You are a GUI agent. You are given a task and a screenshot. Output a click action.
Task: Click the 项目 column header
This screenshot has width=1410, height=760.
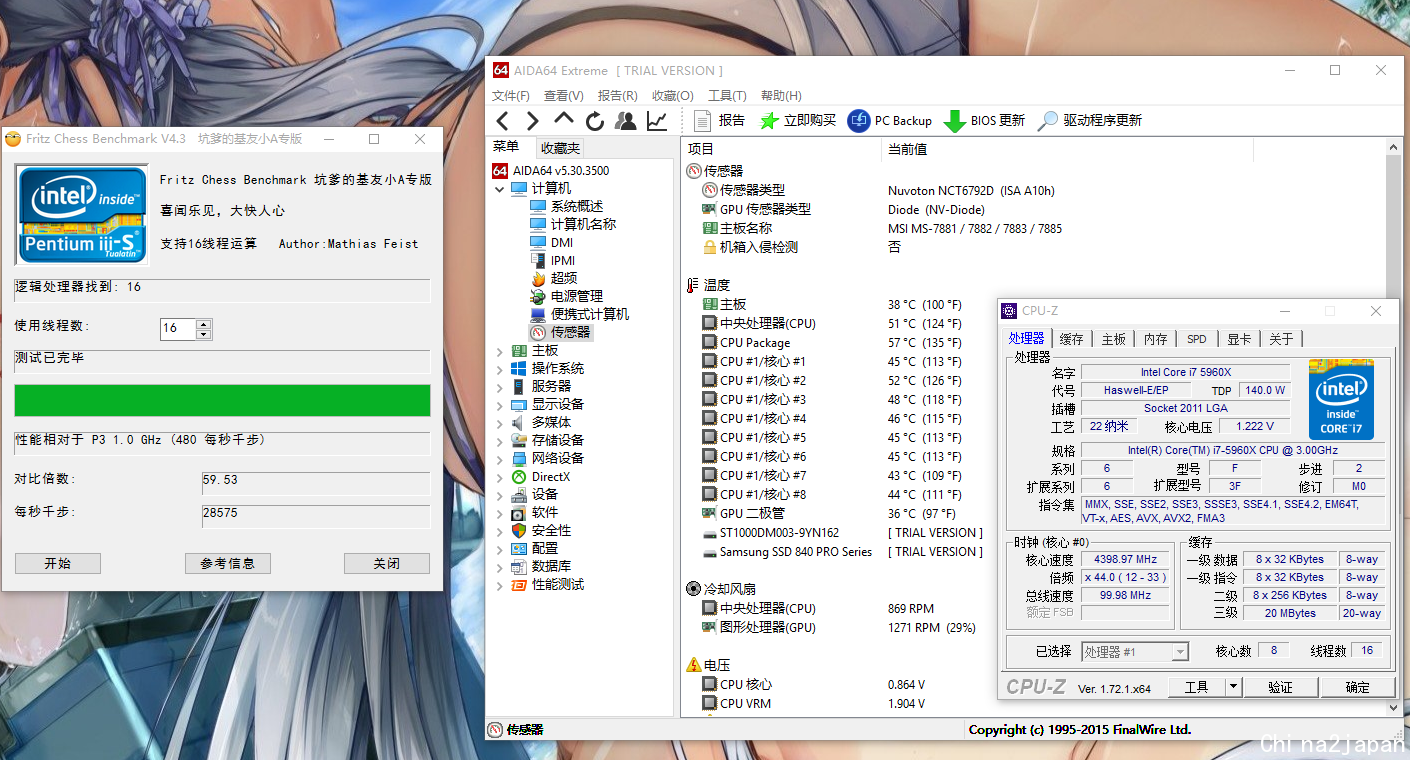(780, 149)
